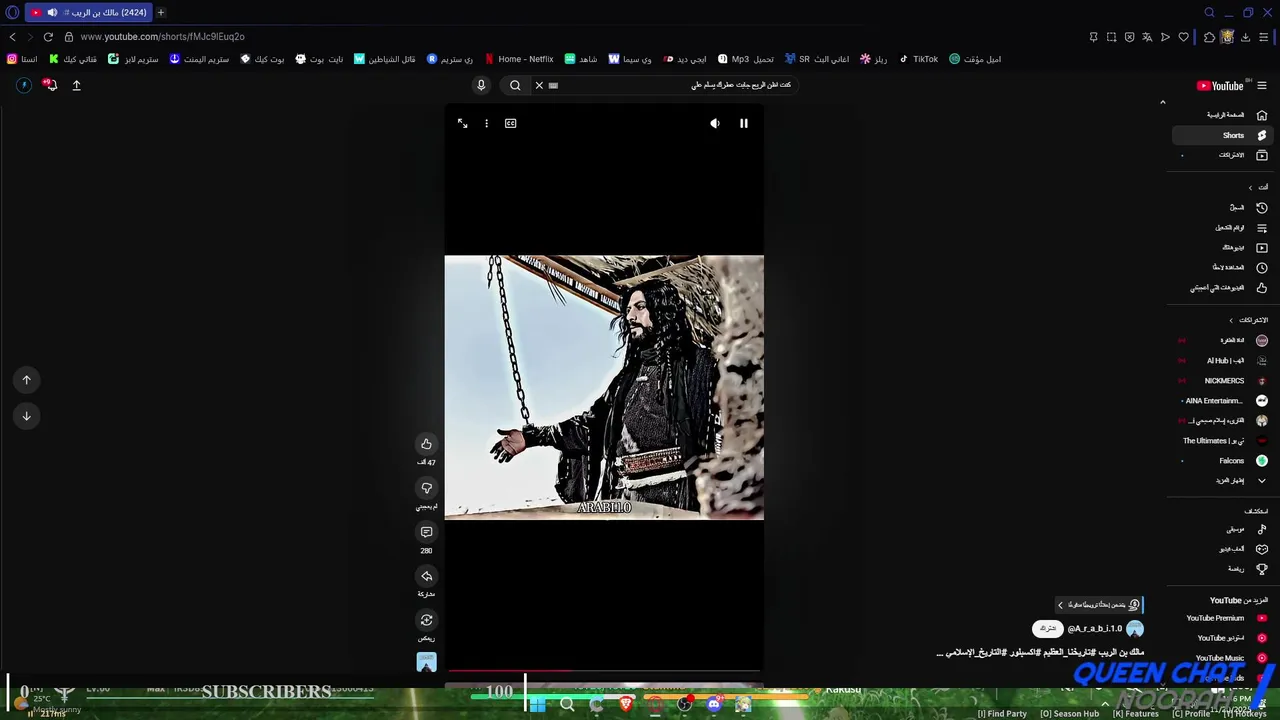Image resolution: width=1280 pixels, height=720 pixels.
Task: Go to the next Short with down arrow
Action: [x=27, y=416]
